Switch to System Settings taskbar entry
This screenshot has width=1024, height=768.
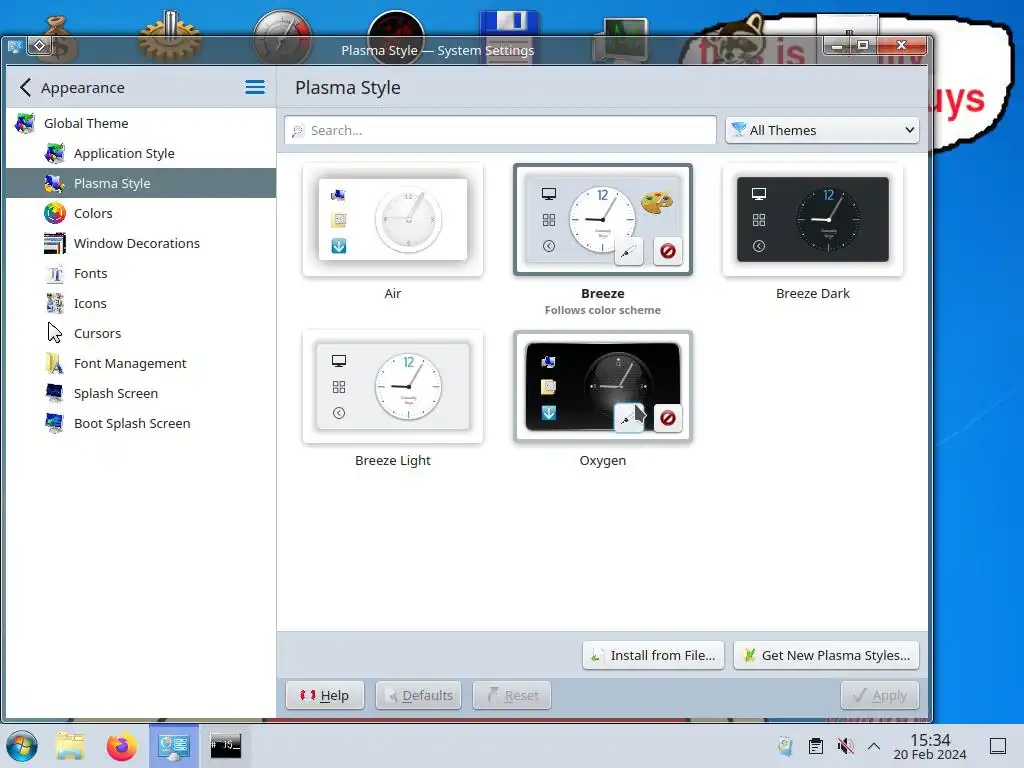tap(174, 746)
